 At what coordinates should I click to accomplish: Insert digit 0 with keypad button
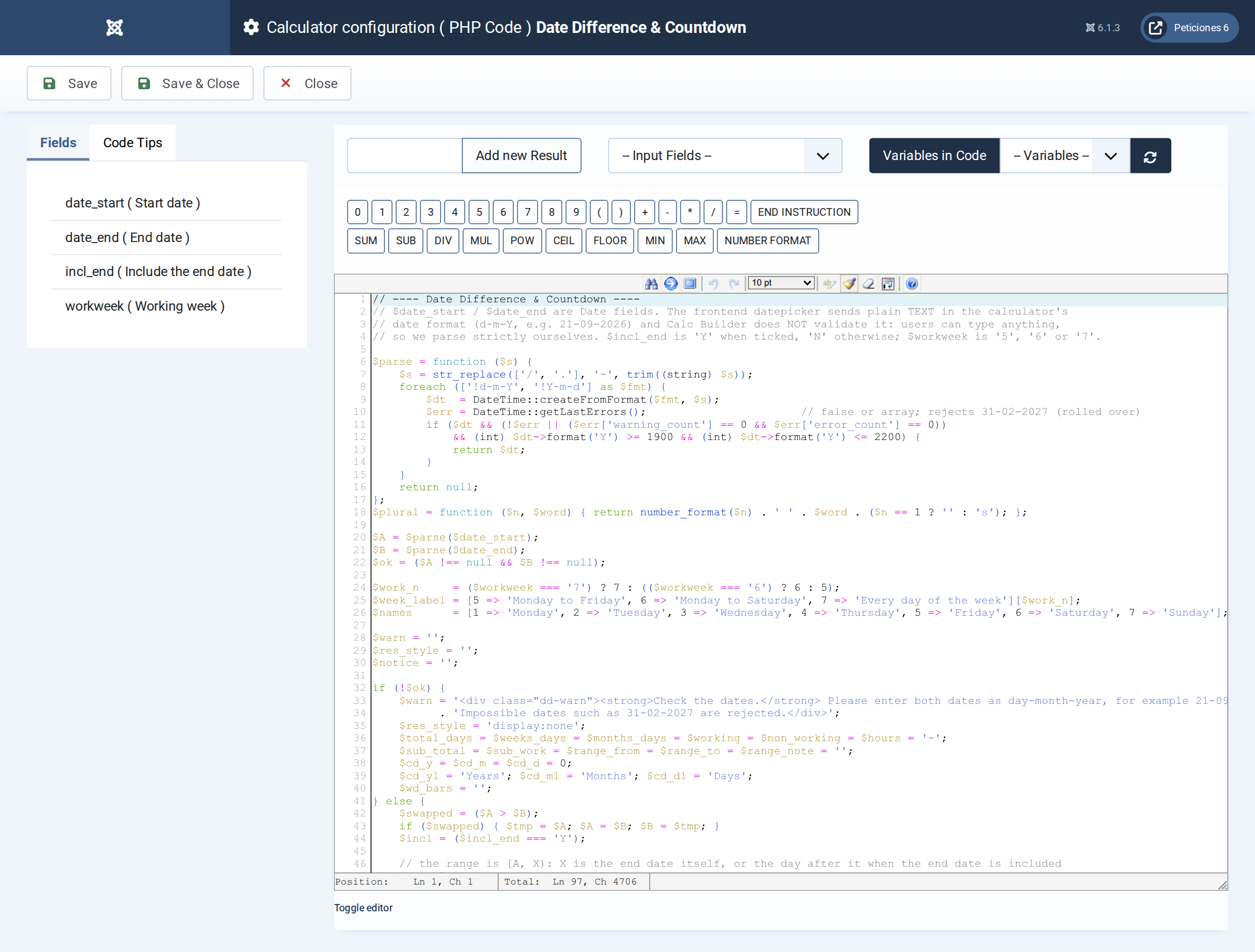[358, 212]
